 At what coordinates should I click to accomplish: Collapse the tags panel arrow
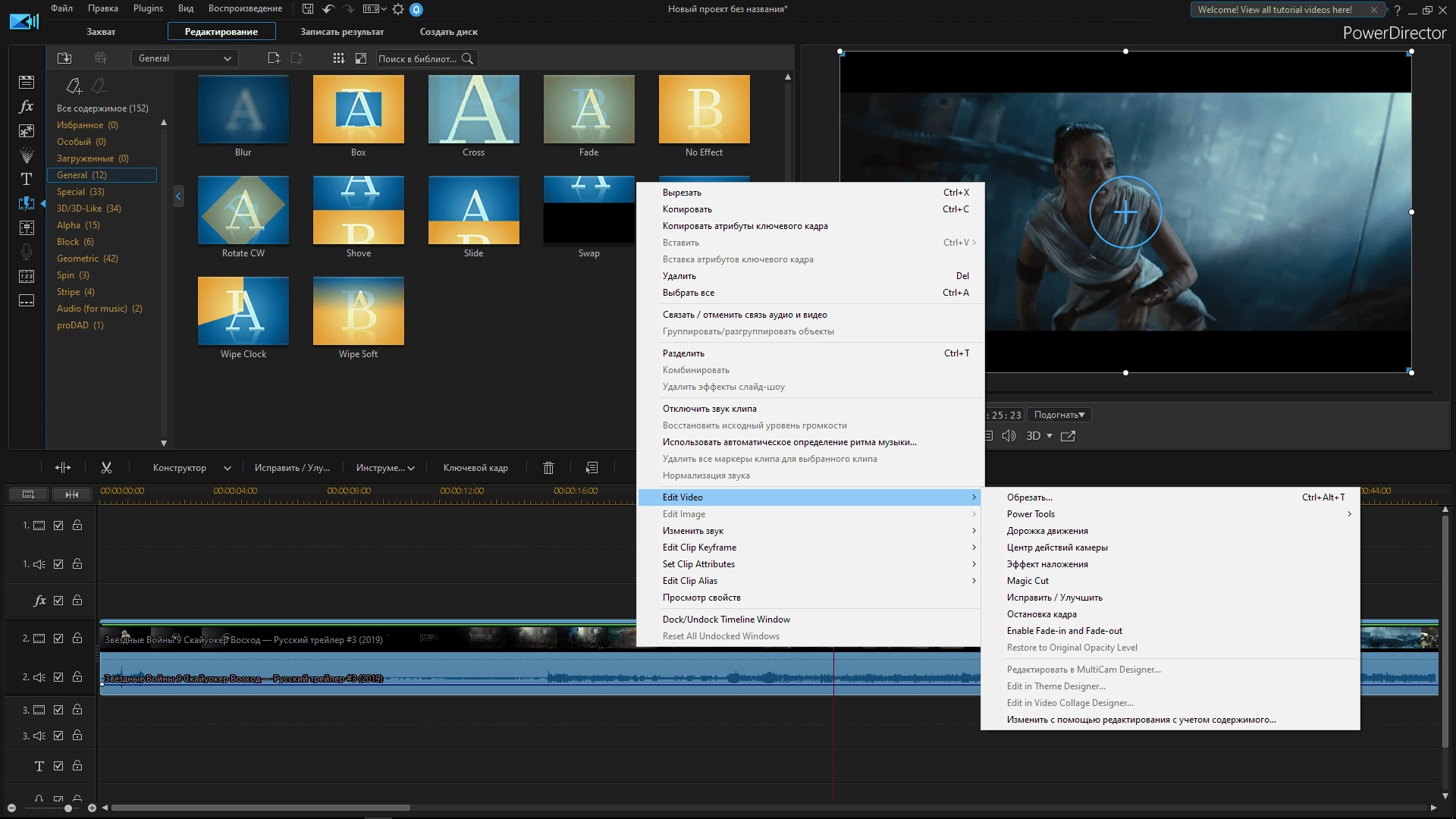178,196
